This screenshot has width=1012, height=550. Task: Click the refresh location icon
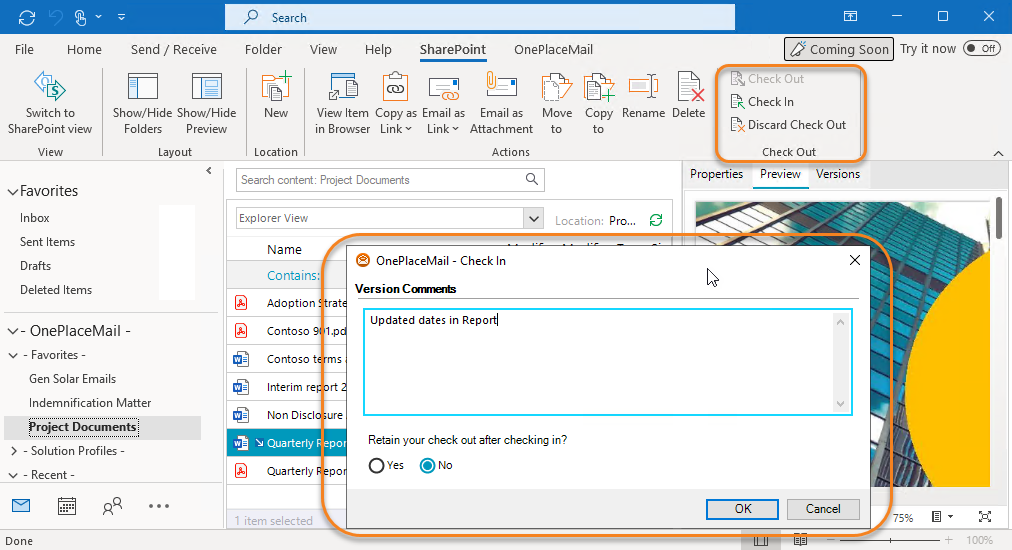pyautogui.click(x=656, y=220)
